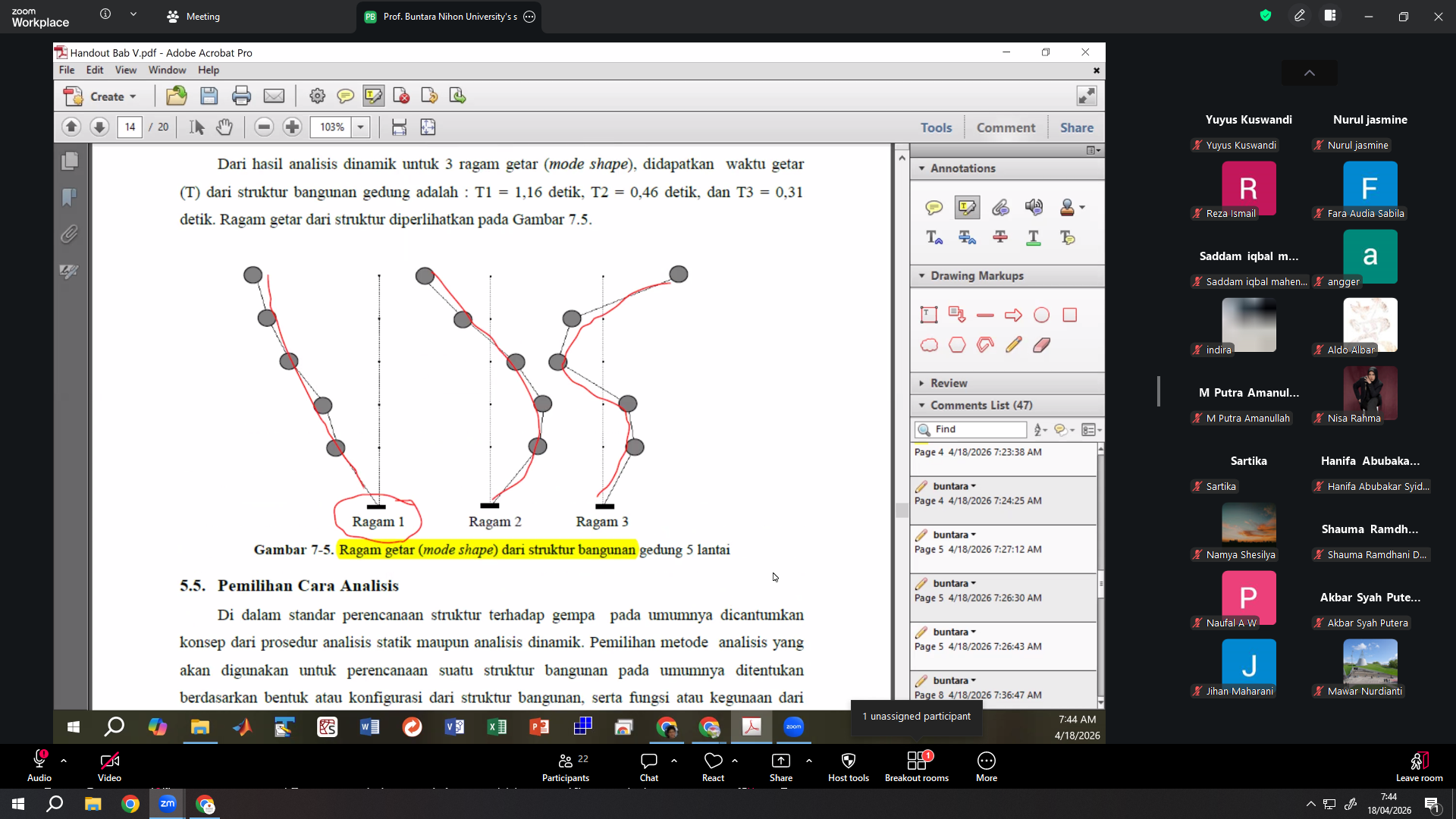1456x819 pixels.
Task: Open the Share pane
Action: tap(1076, 127)
